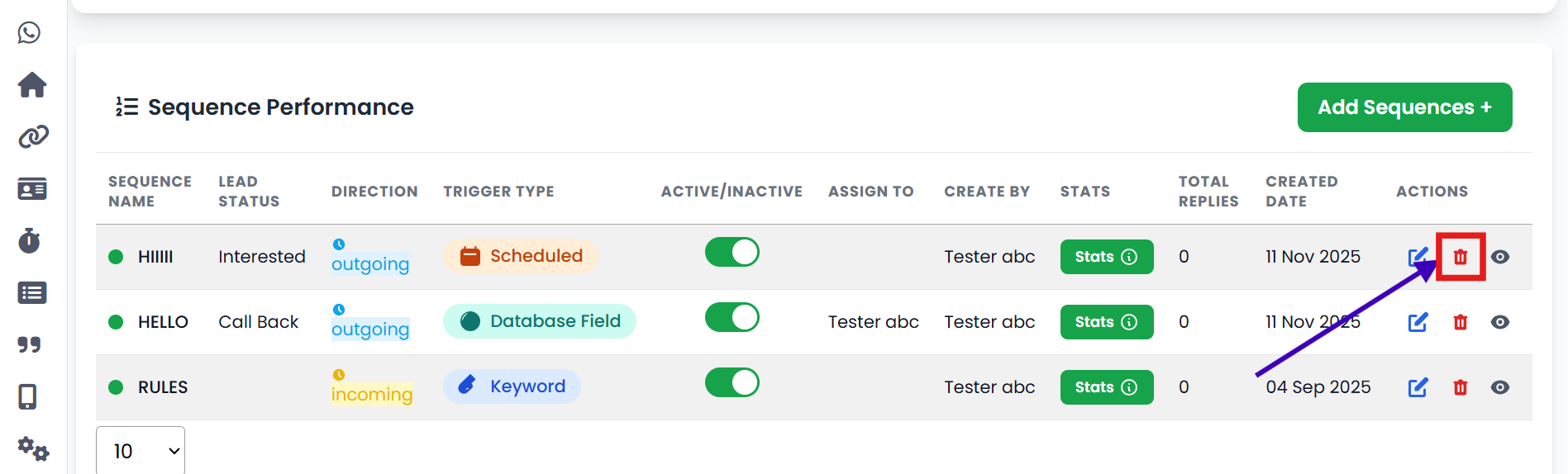Turn off the RULES sequence switch

(732, 382)
